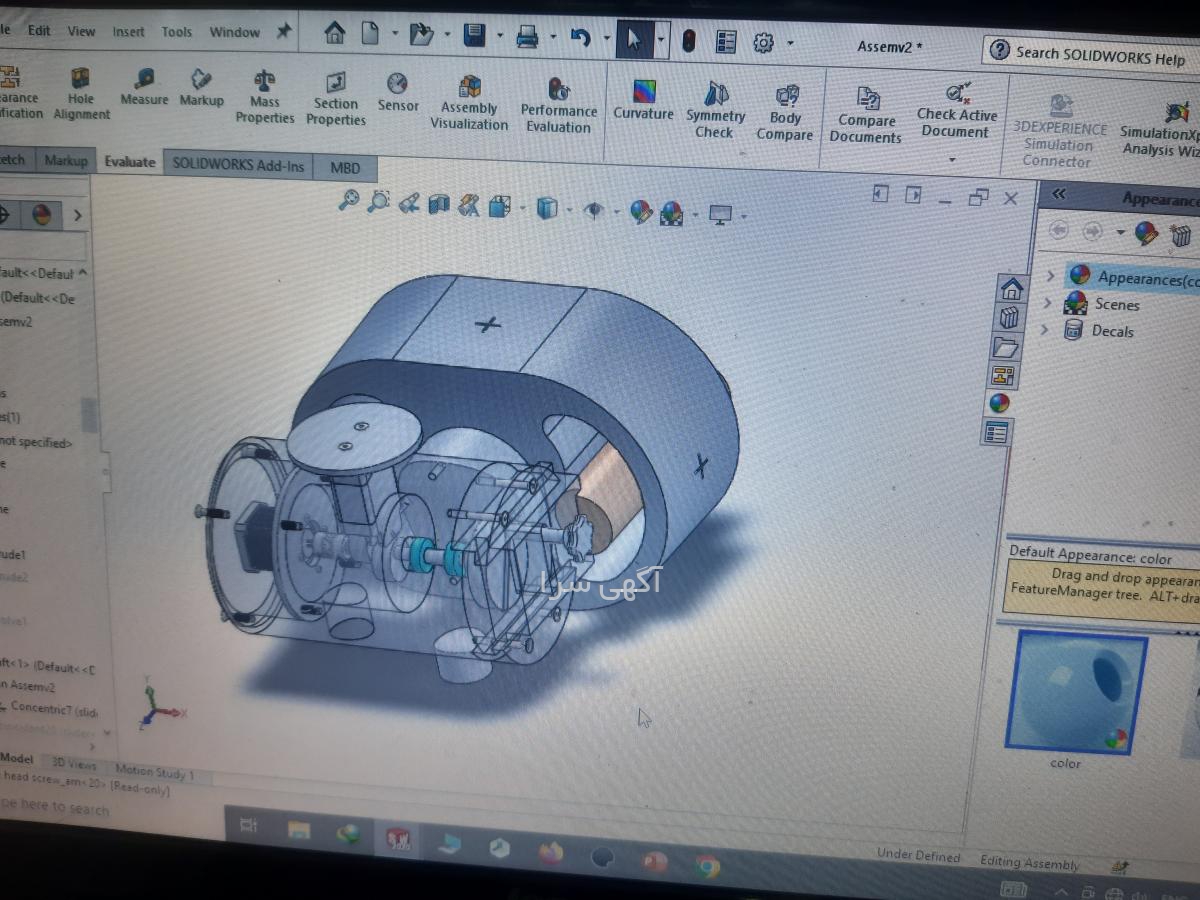Activate the Select cursor tool
Screen dimensions: 1200x900
[x=634, y=39]
